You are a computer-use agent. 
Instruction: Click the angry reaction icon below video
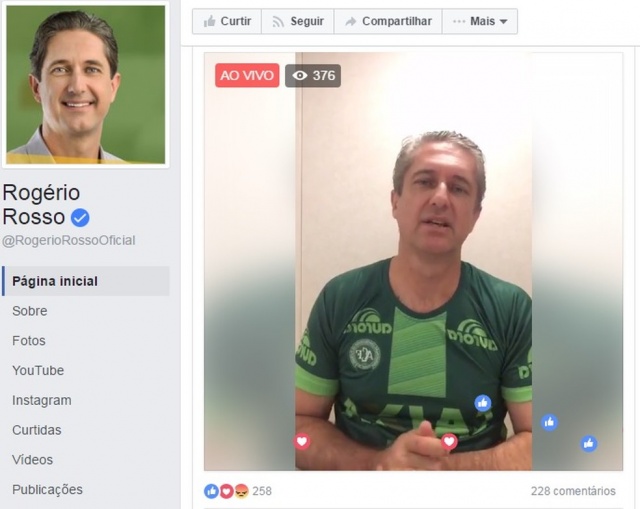242,491
